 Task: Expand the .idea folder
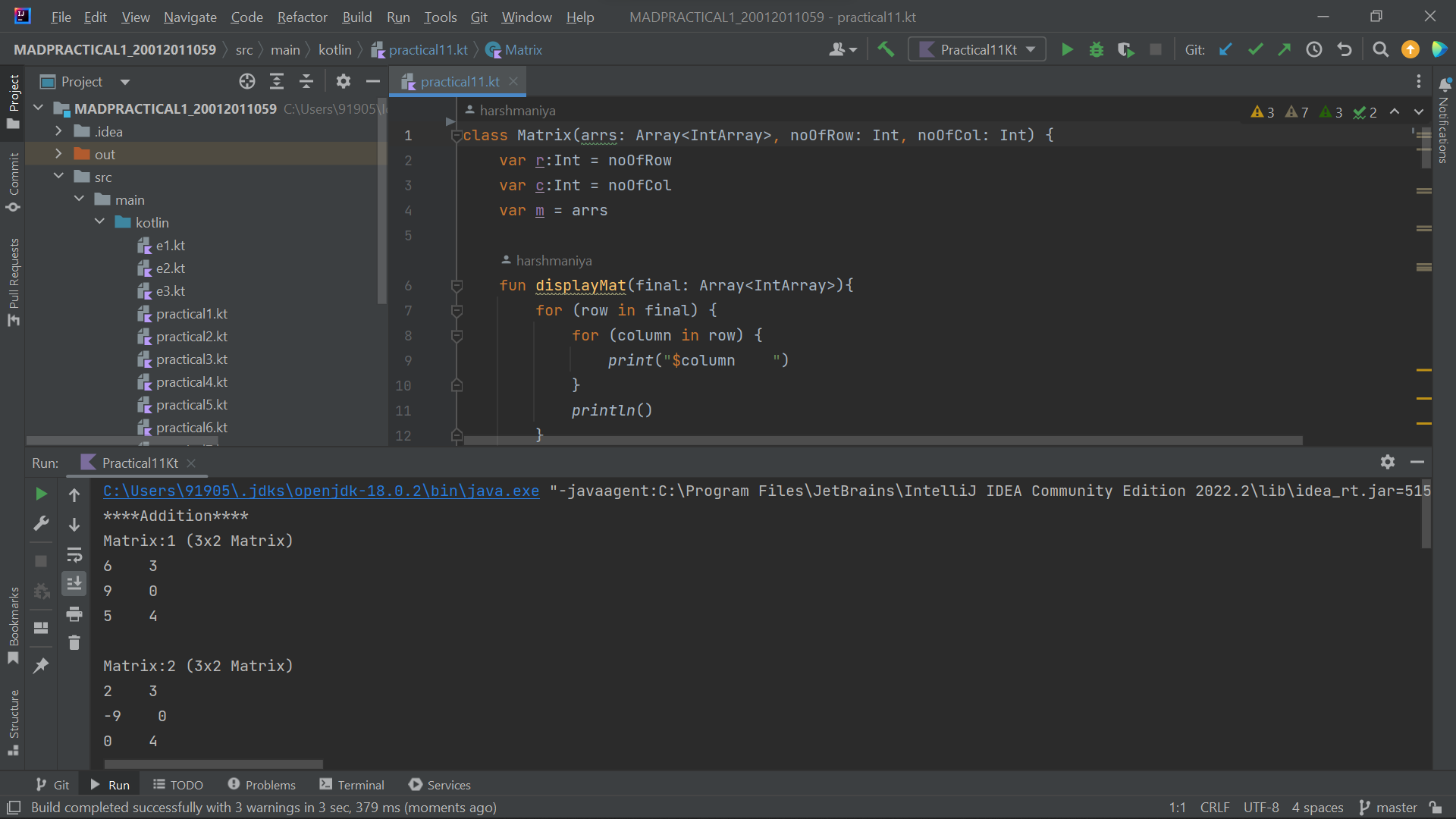point(58,131)
